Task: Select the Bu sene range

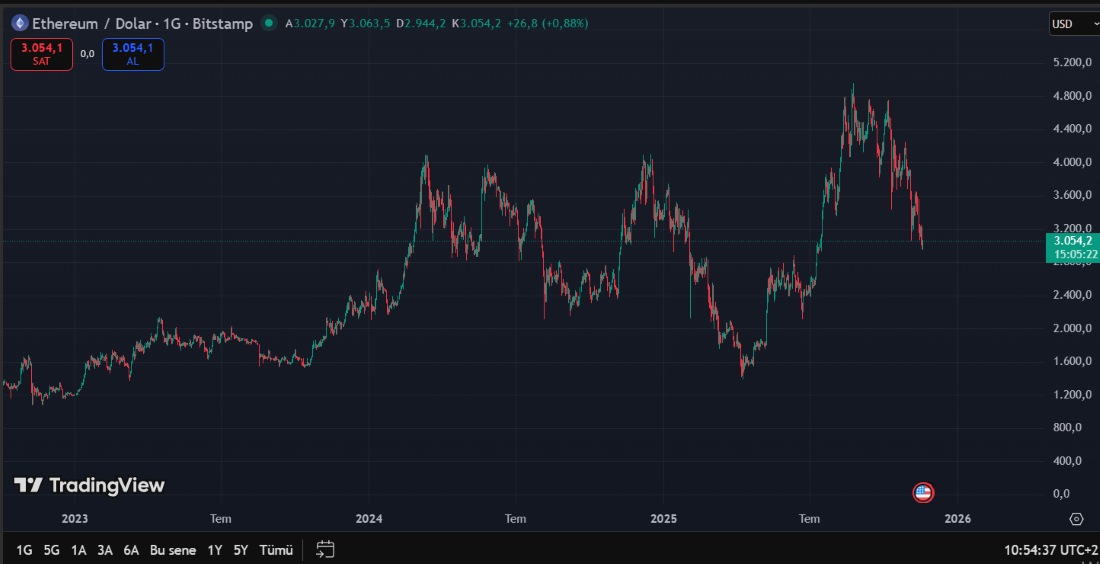Action: tap(173, 549)
